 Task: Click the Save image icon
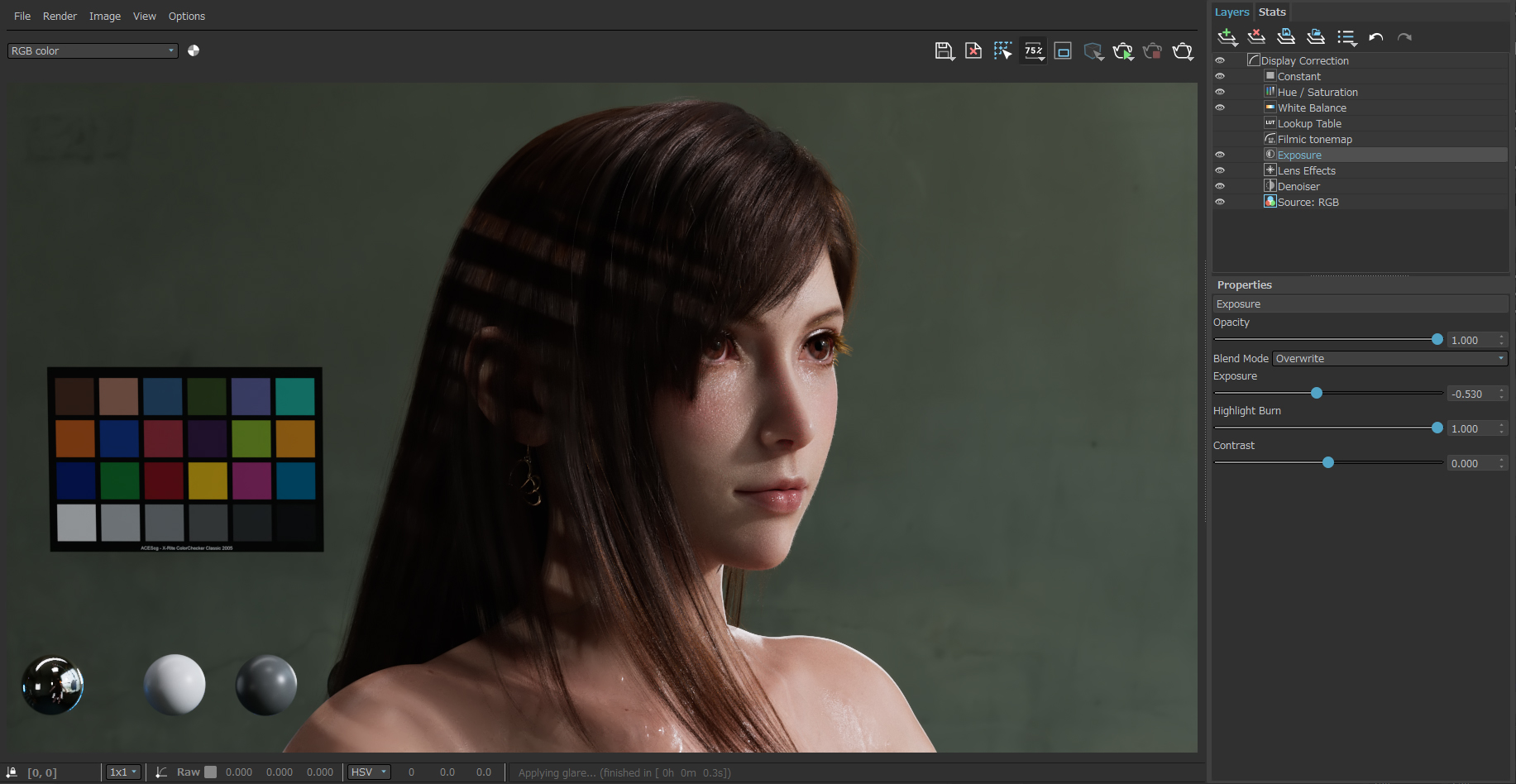pyautogui.click(x=945, y=51)
